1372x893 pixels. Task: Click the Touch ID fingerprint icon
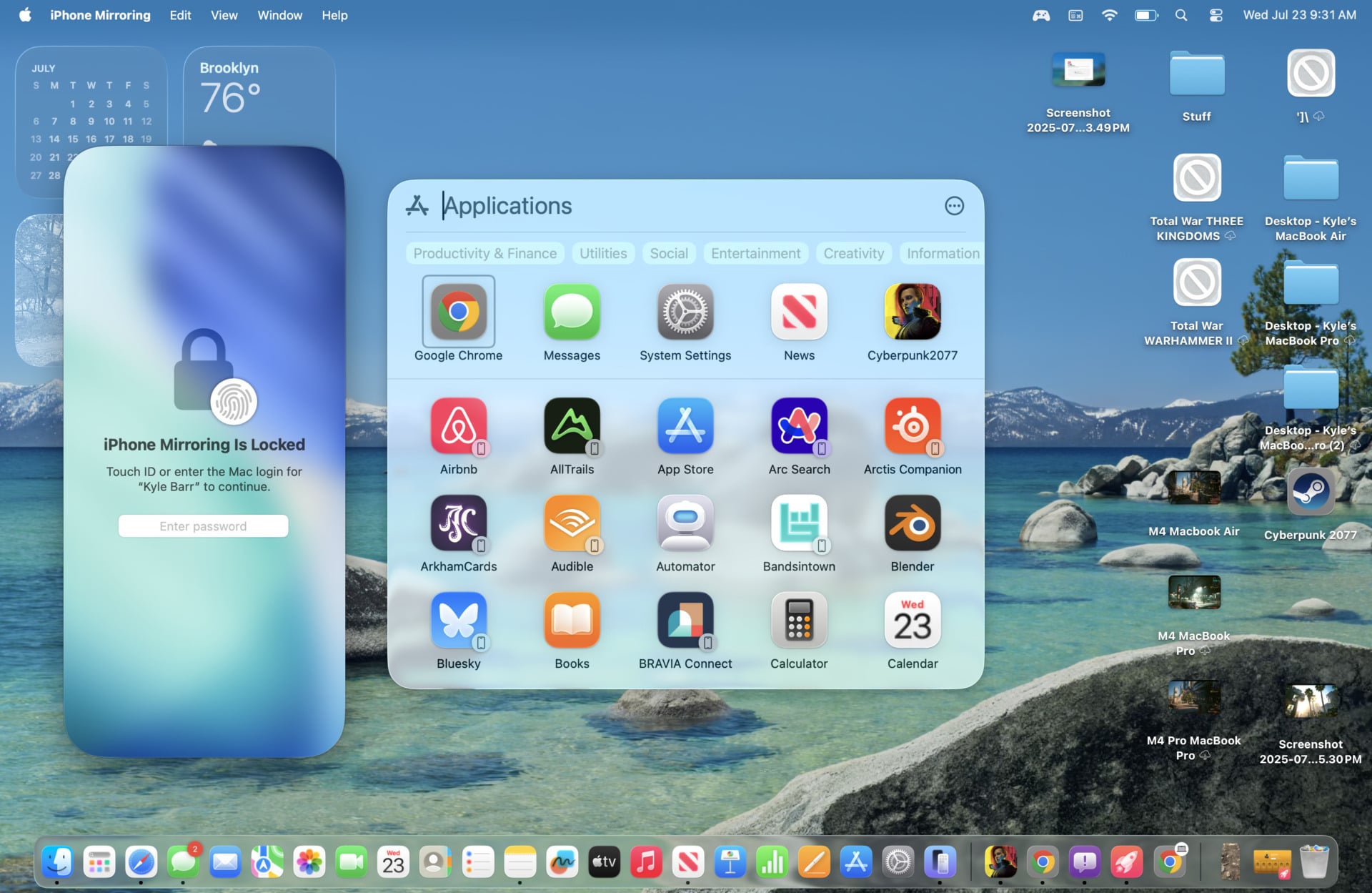click(234, 402)
